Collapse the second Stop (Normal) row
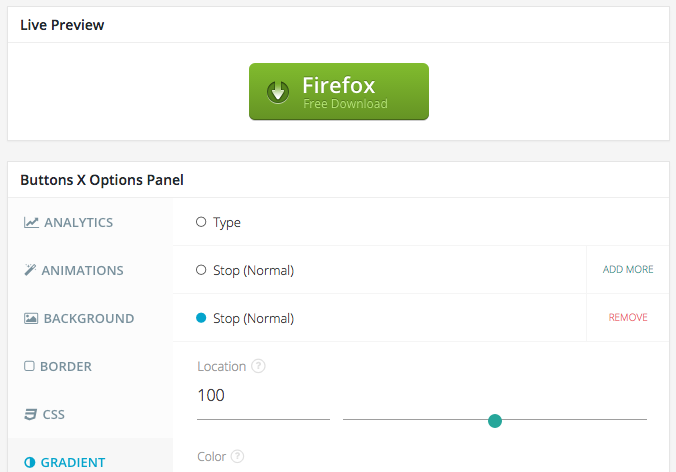Viewport: 676px width, 472px height. [x=379, y=318]
